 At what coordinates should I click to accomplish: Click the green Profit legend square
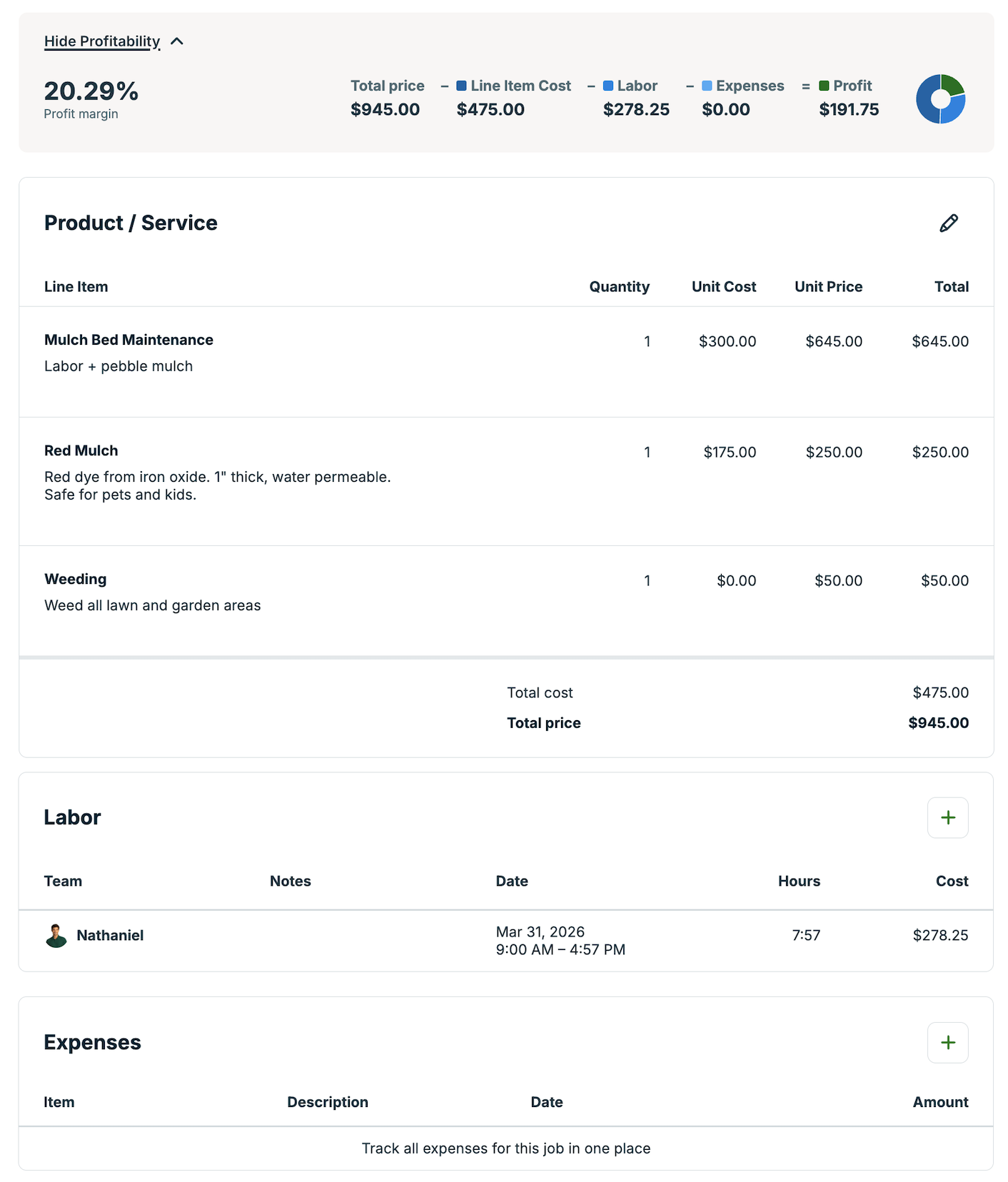824,86
